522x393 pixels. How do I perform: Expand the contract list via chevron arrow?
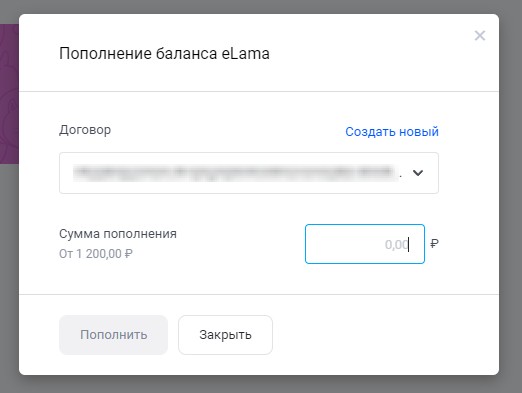pos(418,173)
